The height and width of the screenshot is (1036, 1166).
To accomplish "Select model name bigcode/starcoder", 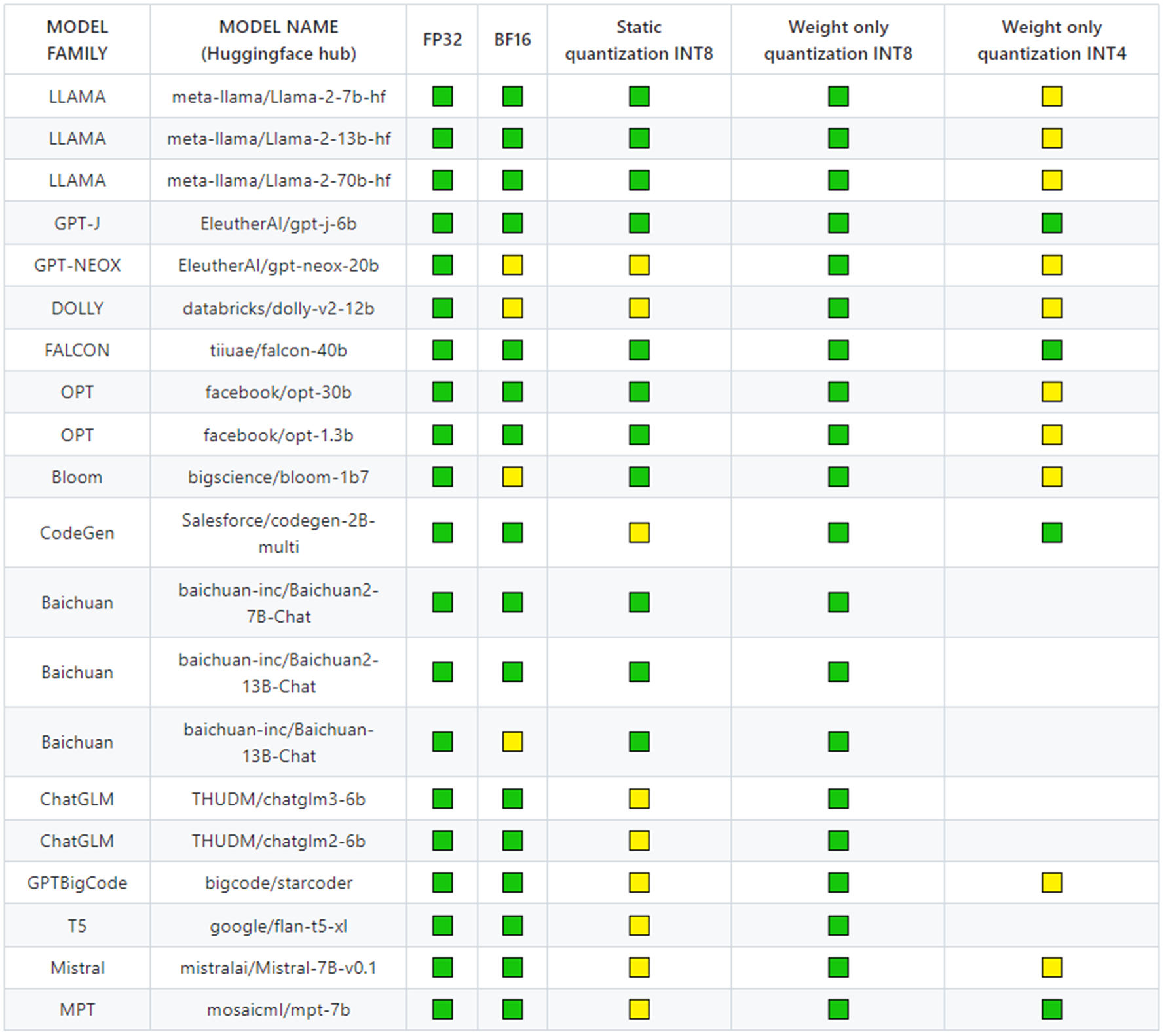I will [x=278, y=883].
